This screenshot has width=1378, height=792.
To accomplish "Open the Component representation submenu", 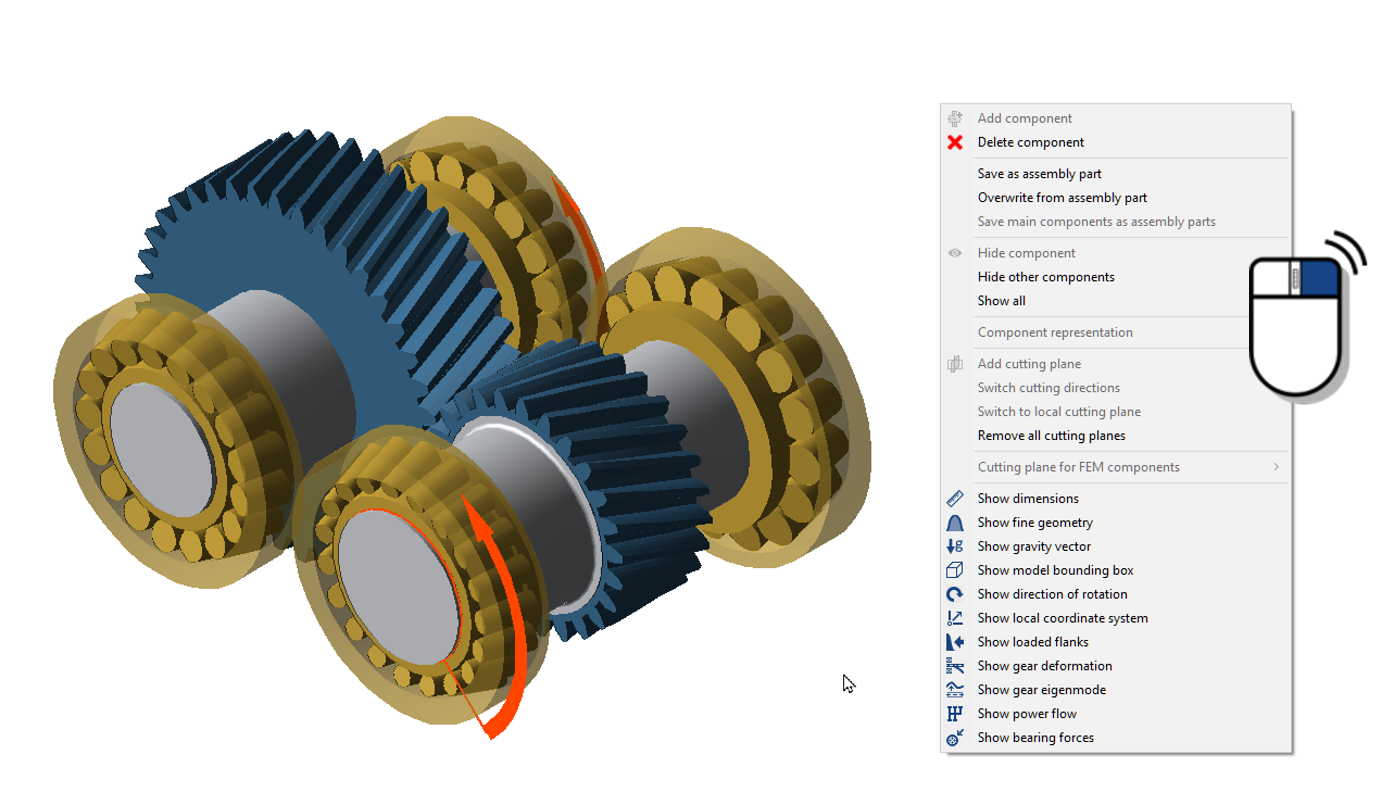I will (1055, 333).
